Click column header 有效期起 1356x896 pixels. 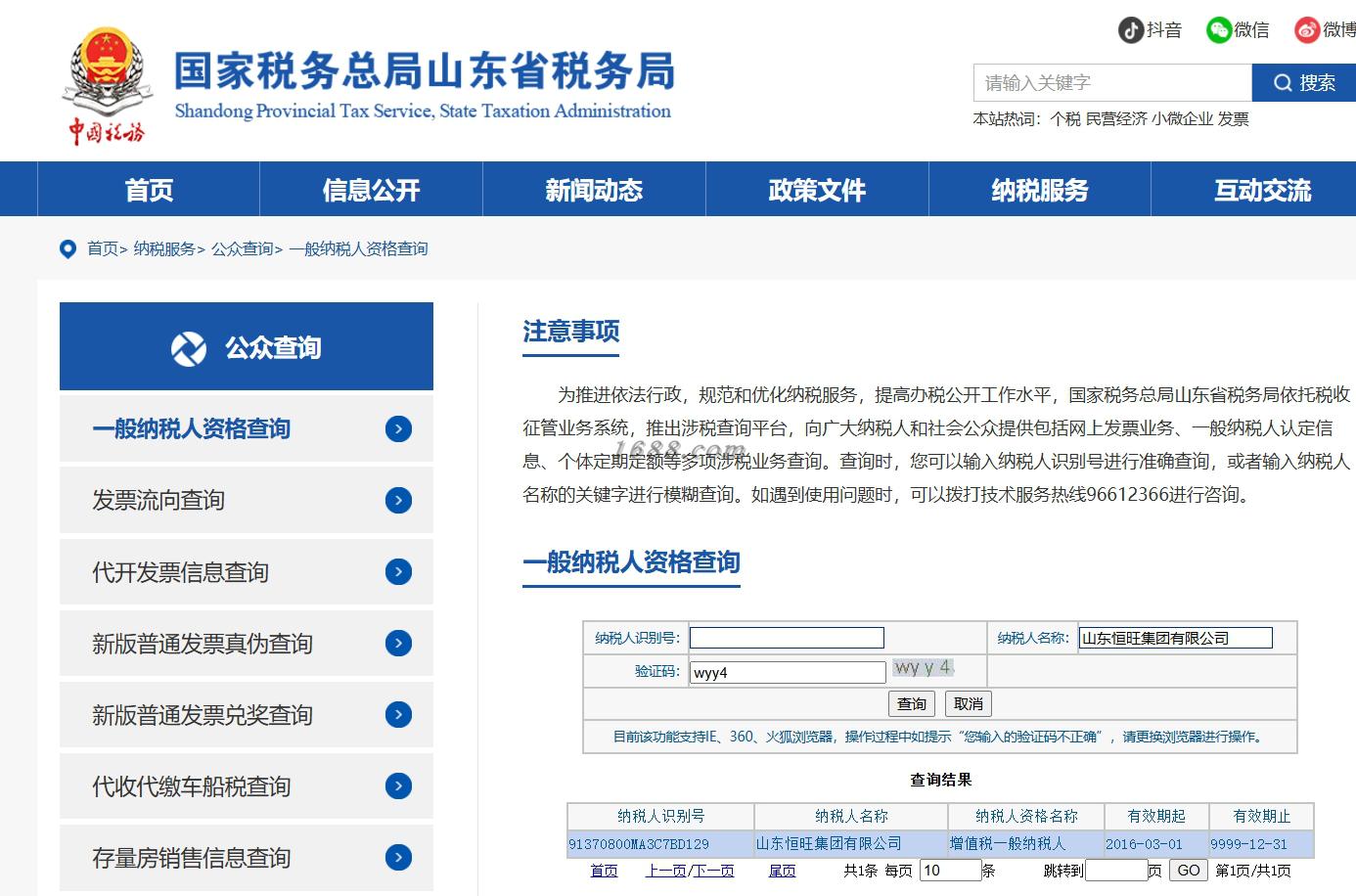(x=1156, y=816)
